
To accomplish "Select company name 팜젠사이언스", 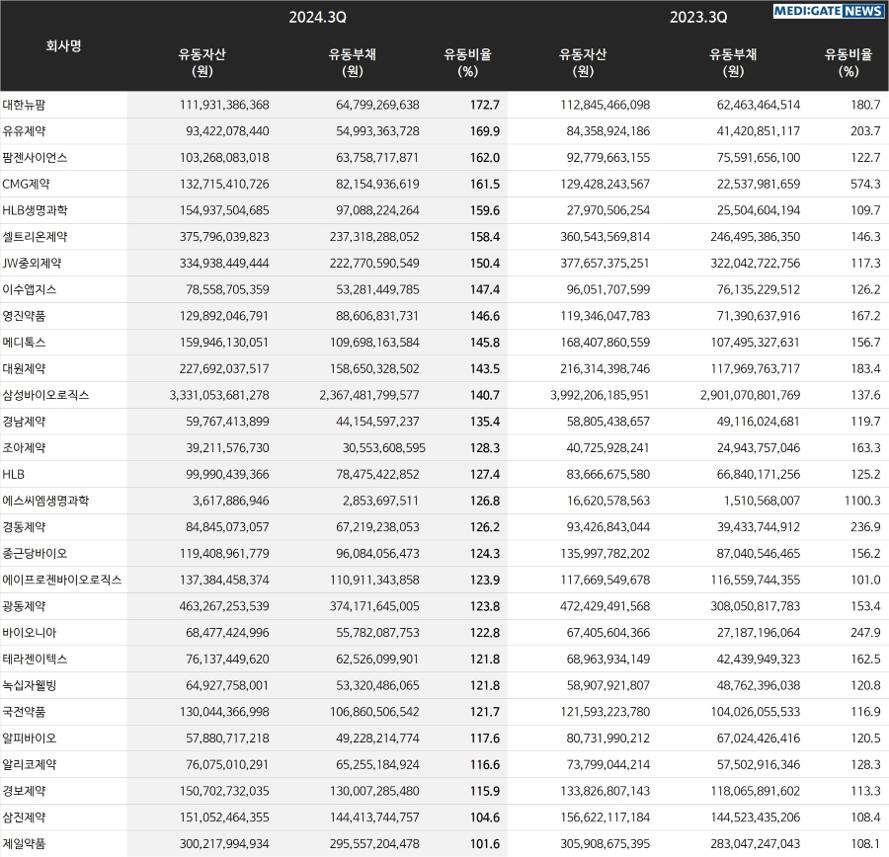I will pyautogui.click(x=35, y=158).
